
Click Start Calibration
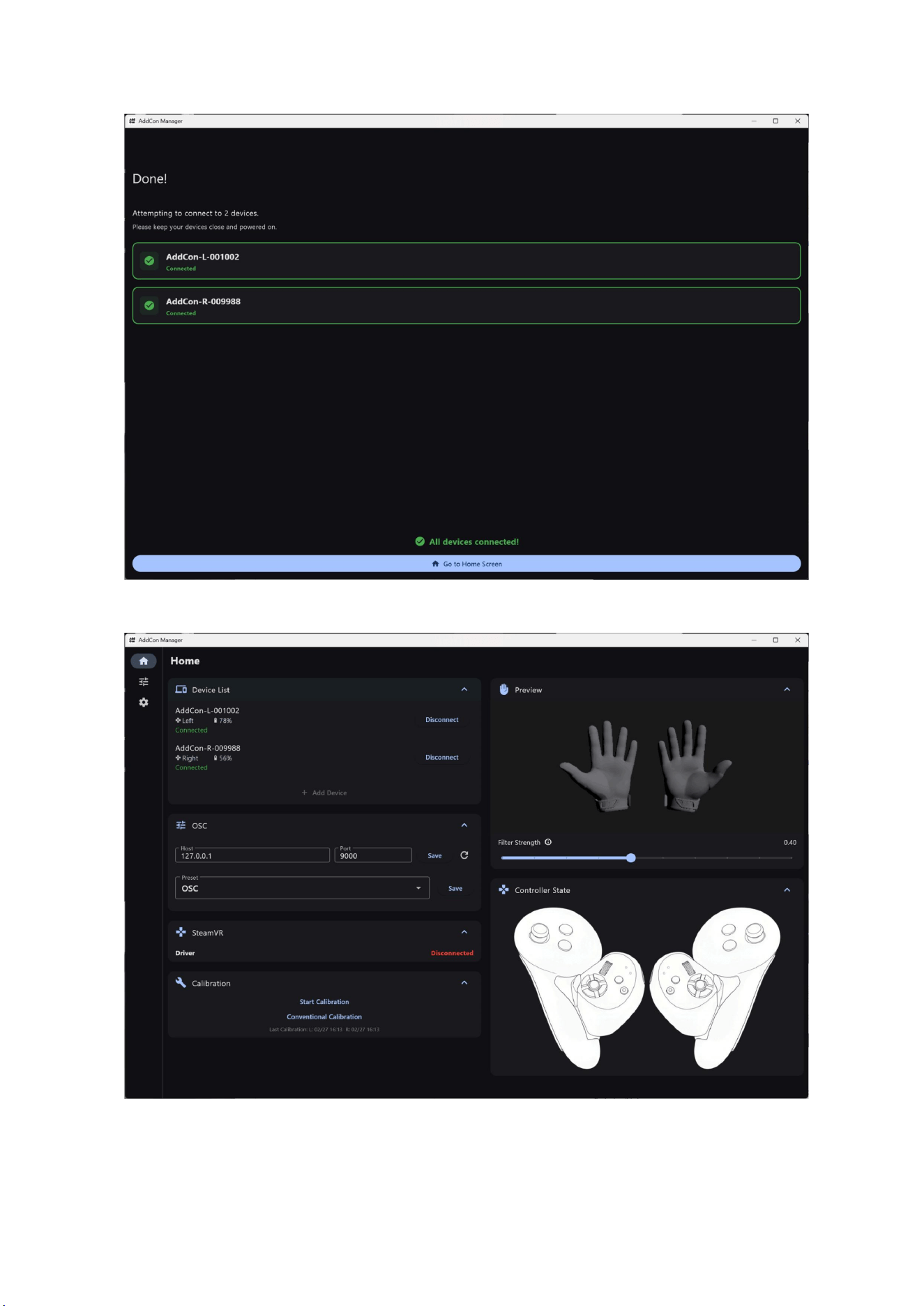324,1002
